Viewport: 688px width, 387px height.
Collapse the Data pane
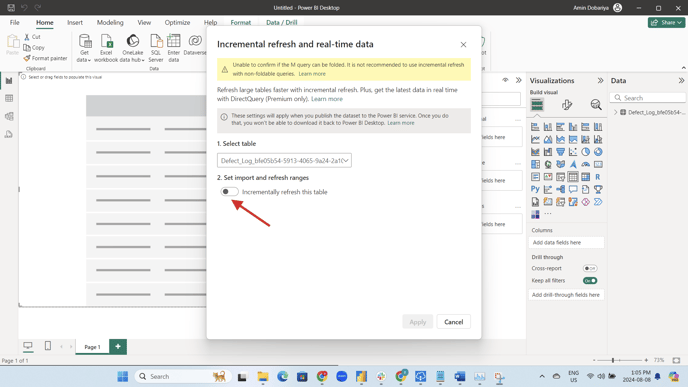pyautogui.click(x=681, y=81)
